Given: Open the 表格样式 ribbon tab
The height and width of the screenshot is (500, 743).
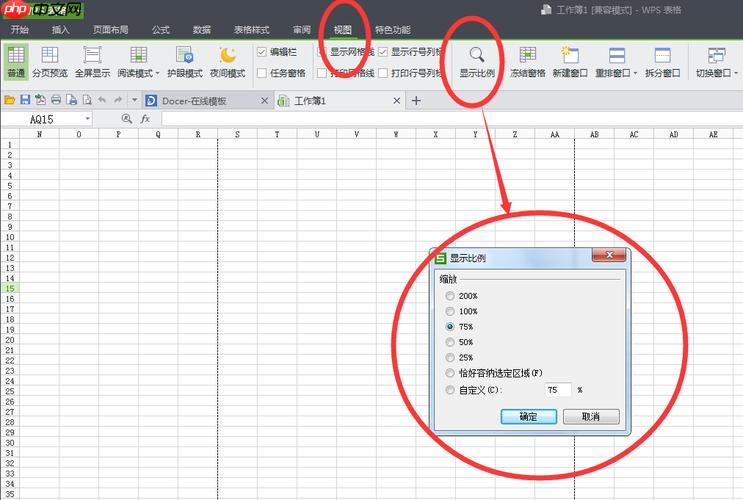Looking at the screenshot, I should [x=252, y=30].
